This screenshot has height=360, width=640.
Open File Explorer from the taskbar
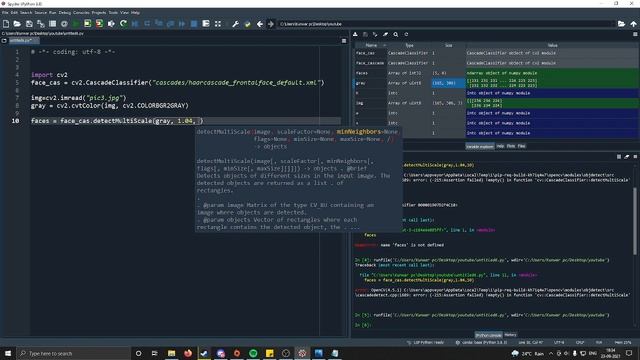point(171,353)
